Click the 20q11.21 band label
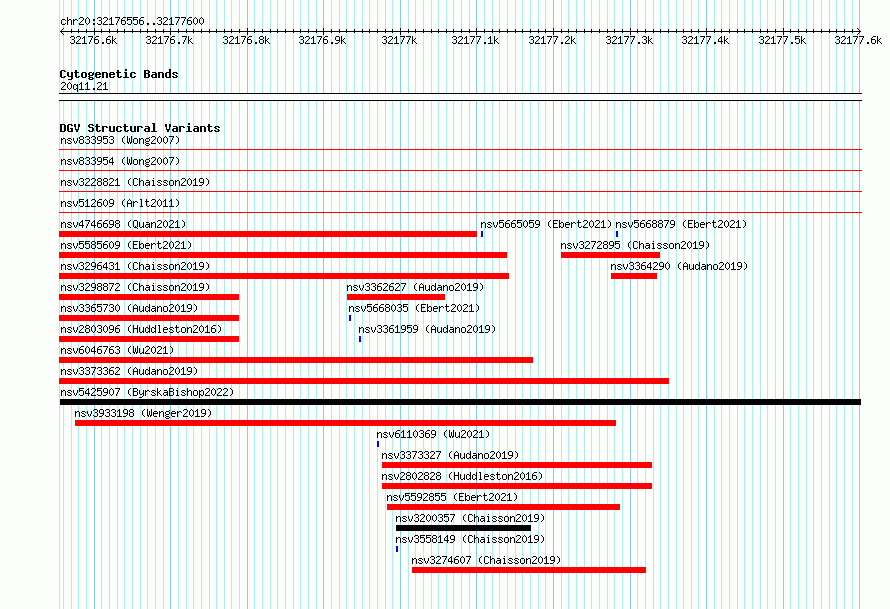 coord(84,86)
